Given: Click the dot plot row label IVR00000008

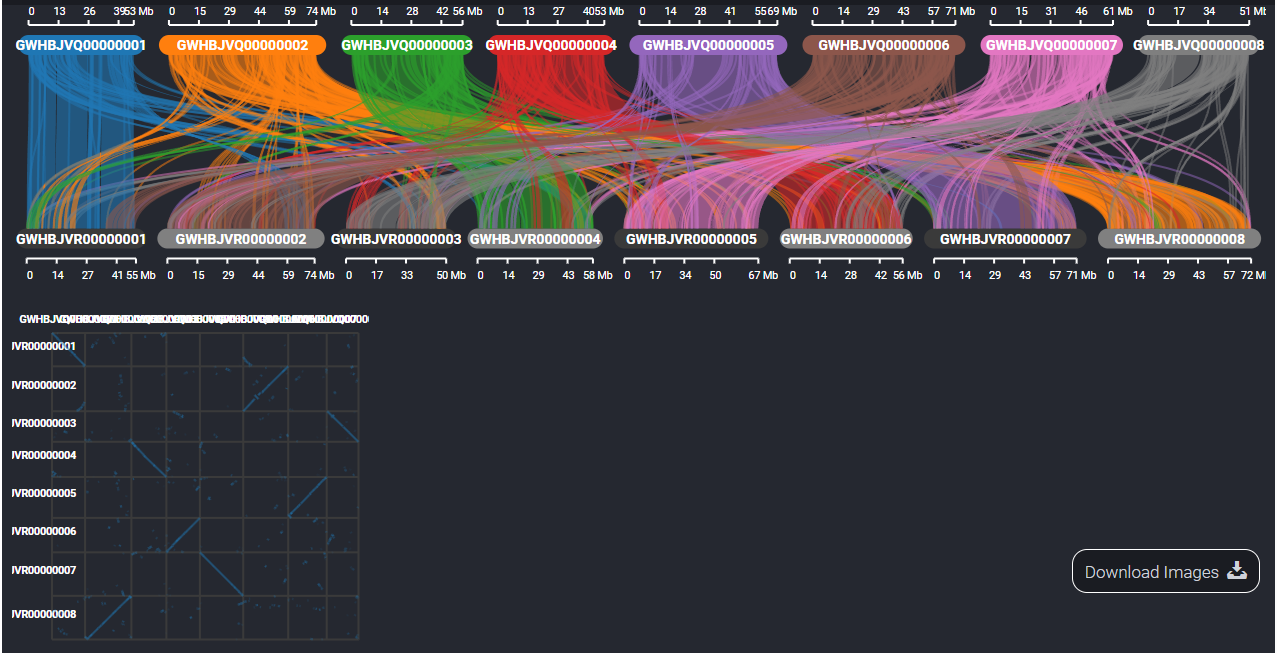Looking at the screenshot, I should pos(44,614).
